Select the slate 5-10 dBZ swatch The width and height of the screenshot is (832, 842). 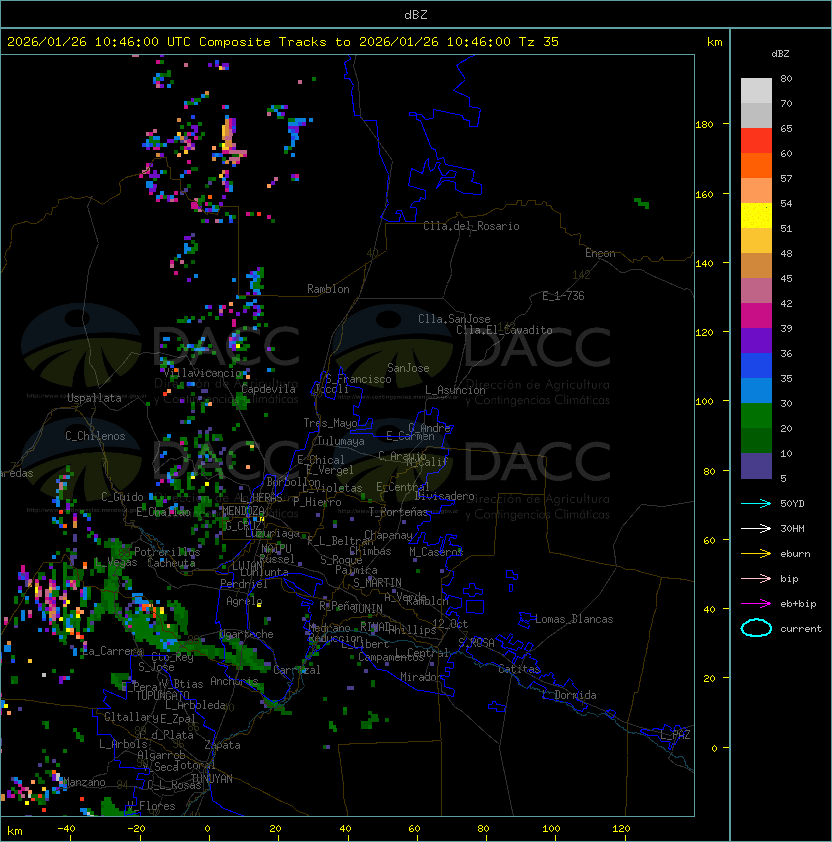point(756,466)
